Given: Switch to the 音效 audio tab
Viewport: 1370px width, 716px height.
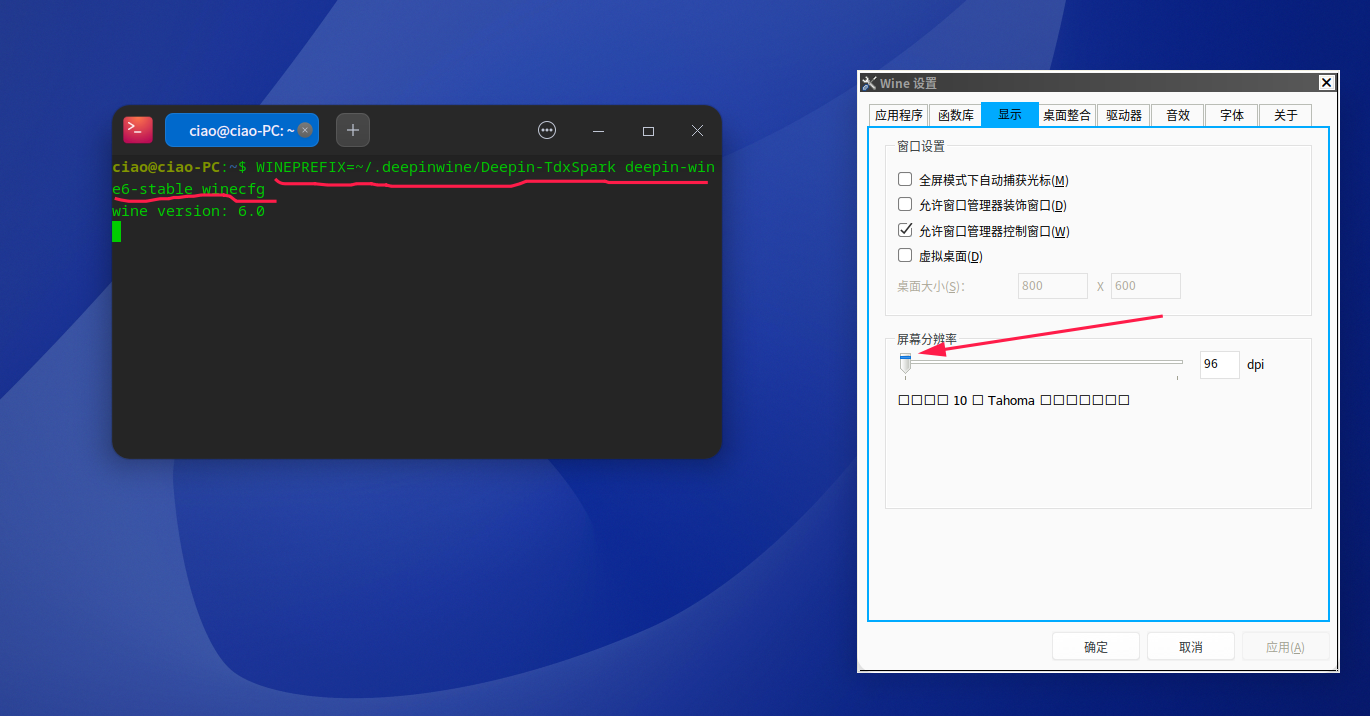Looking at the screenshot, I should [1177, 114].
